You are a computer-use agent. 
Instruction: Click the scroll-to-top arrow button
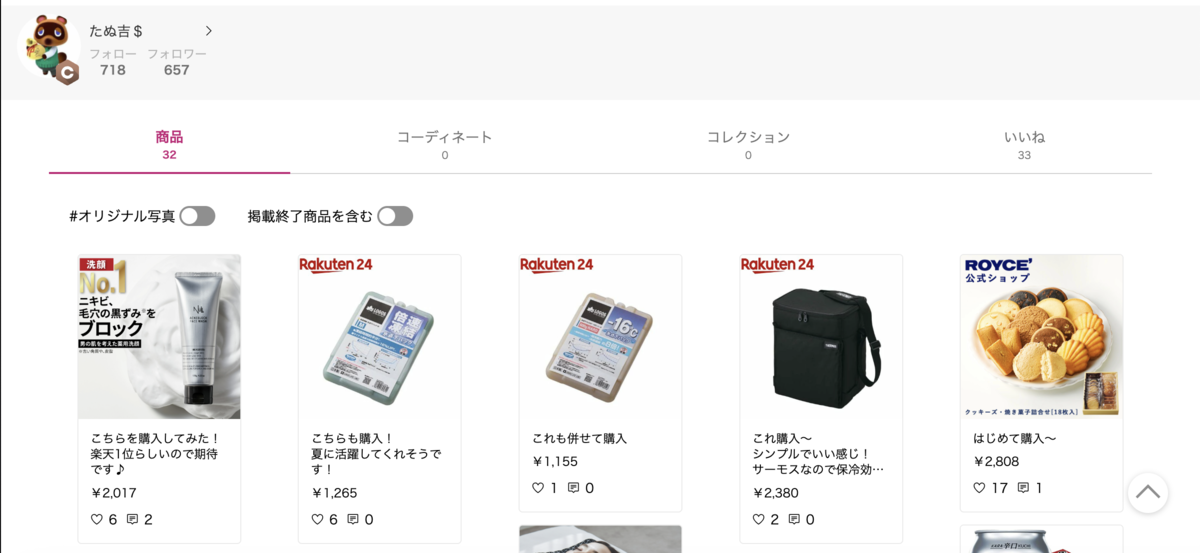1148,492
